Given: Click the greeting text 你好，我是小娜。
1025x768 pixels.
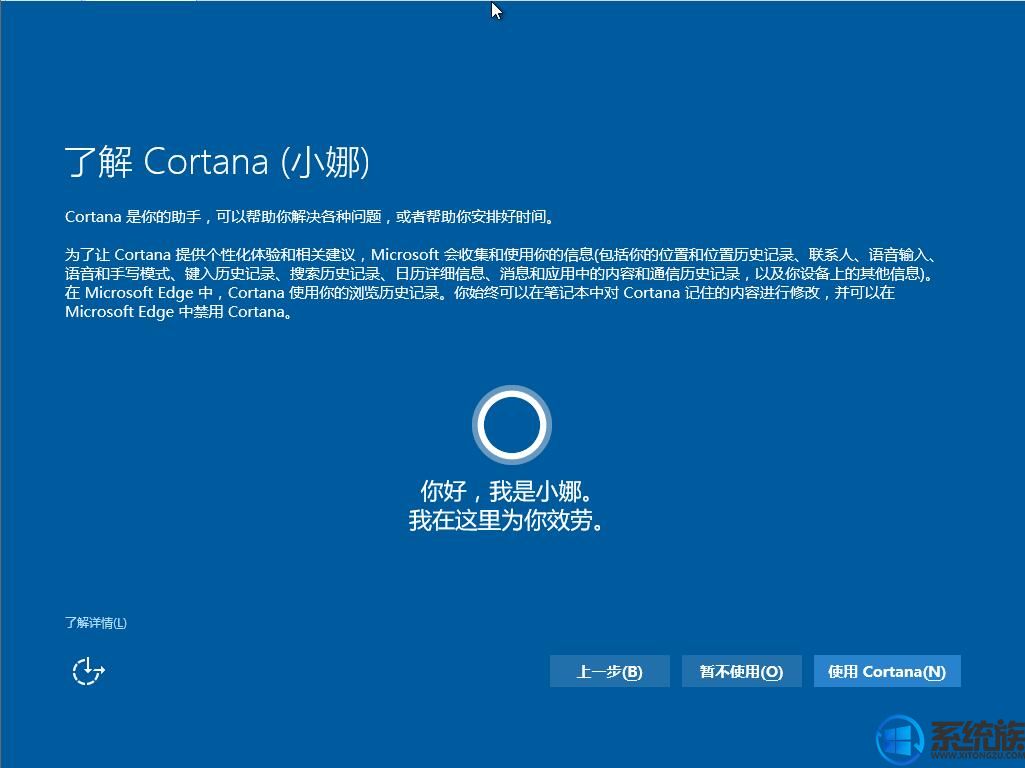Looking at the screenshot, I should pyautogui.click(x=507, y=490).
